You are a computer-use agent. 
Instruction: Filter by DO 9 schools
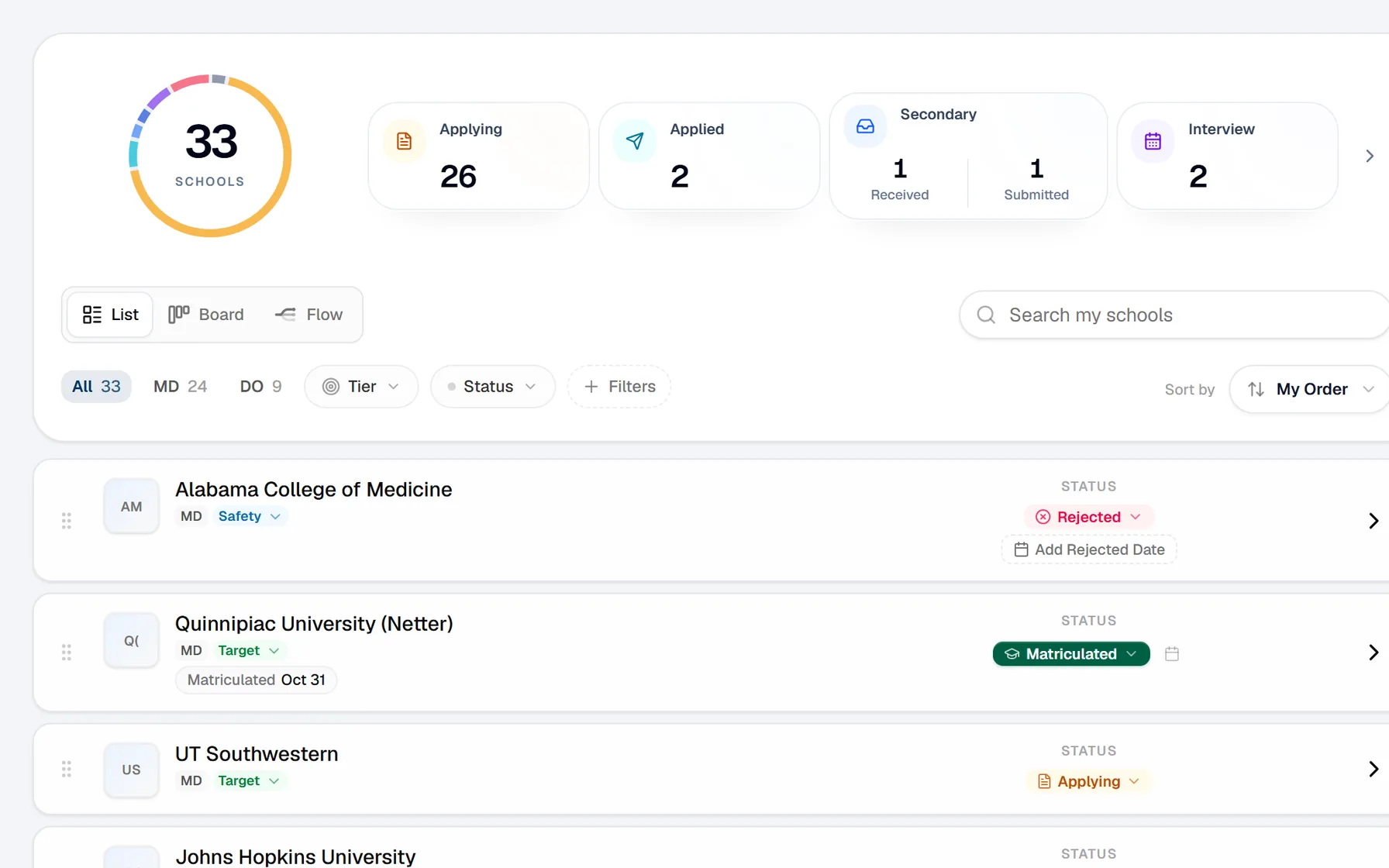tap(260, 386)
